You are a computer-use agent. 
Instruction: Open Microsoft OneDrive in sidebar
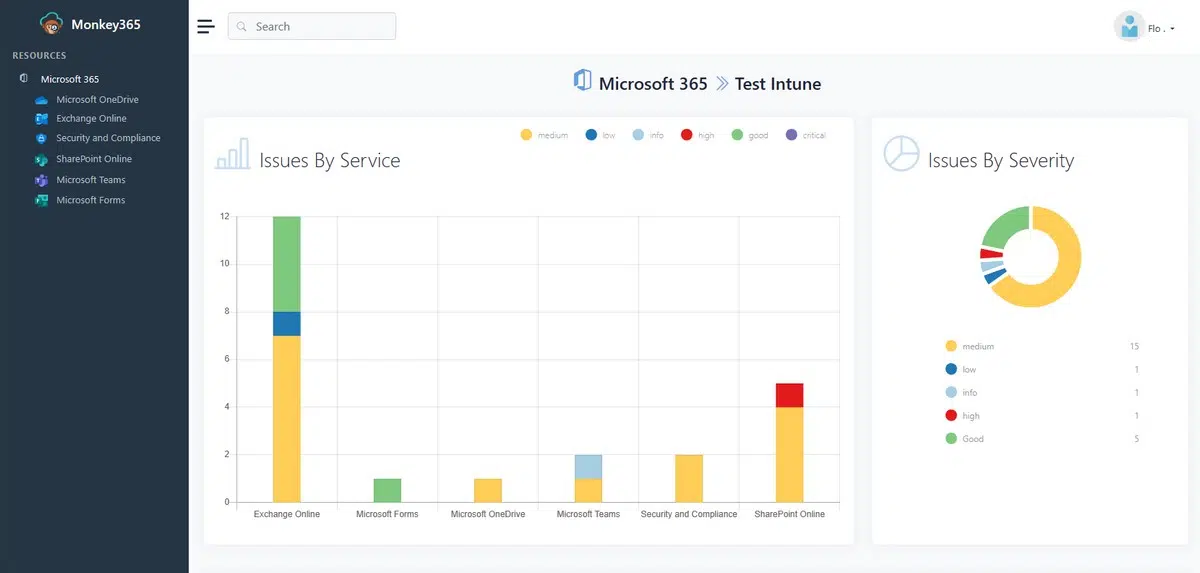point(97,100)
